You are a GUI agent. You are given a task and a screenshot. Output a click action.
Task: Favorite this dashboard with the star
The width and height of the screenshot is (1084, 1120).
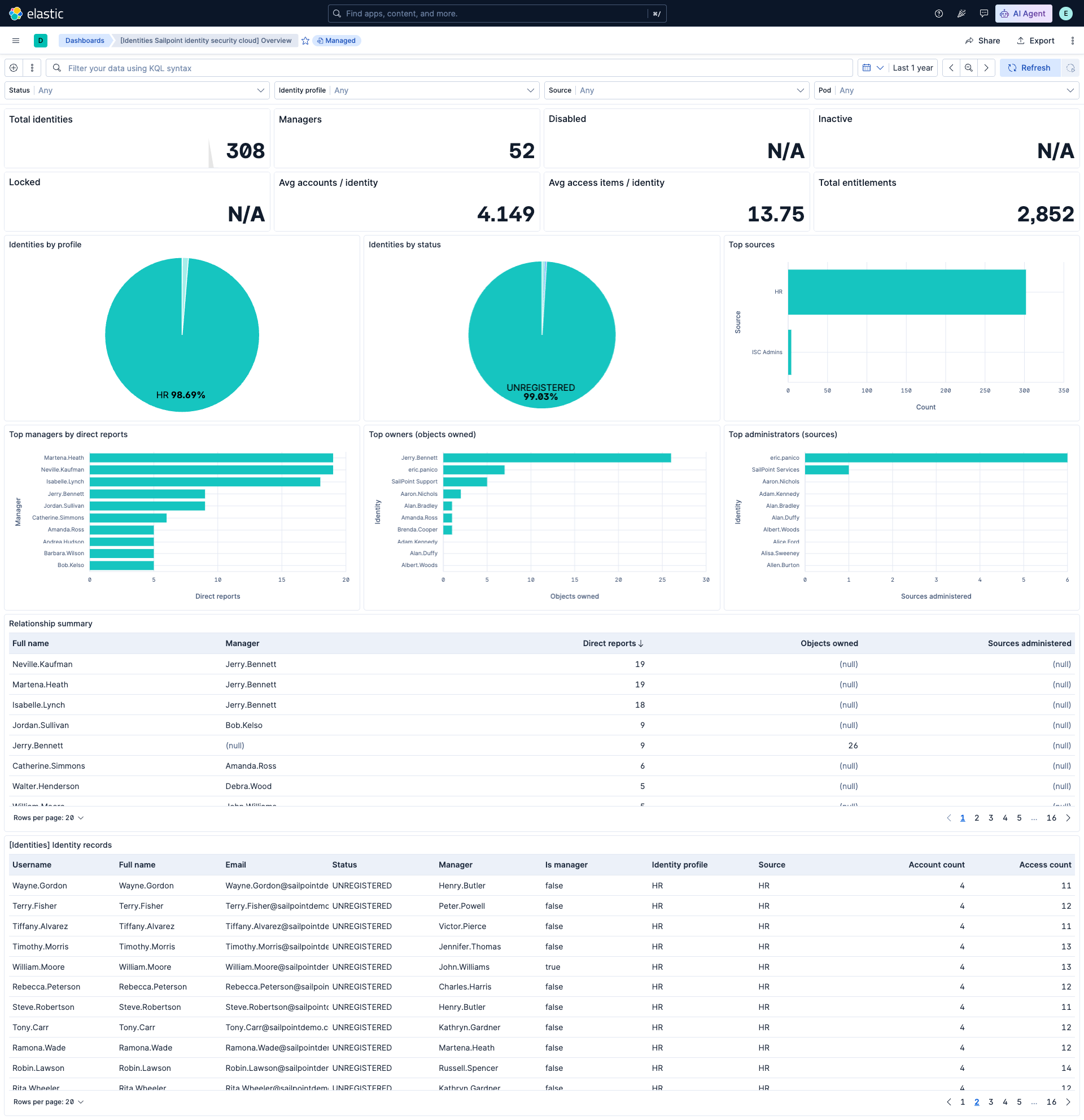[x=305, y=41]
